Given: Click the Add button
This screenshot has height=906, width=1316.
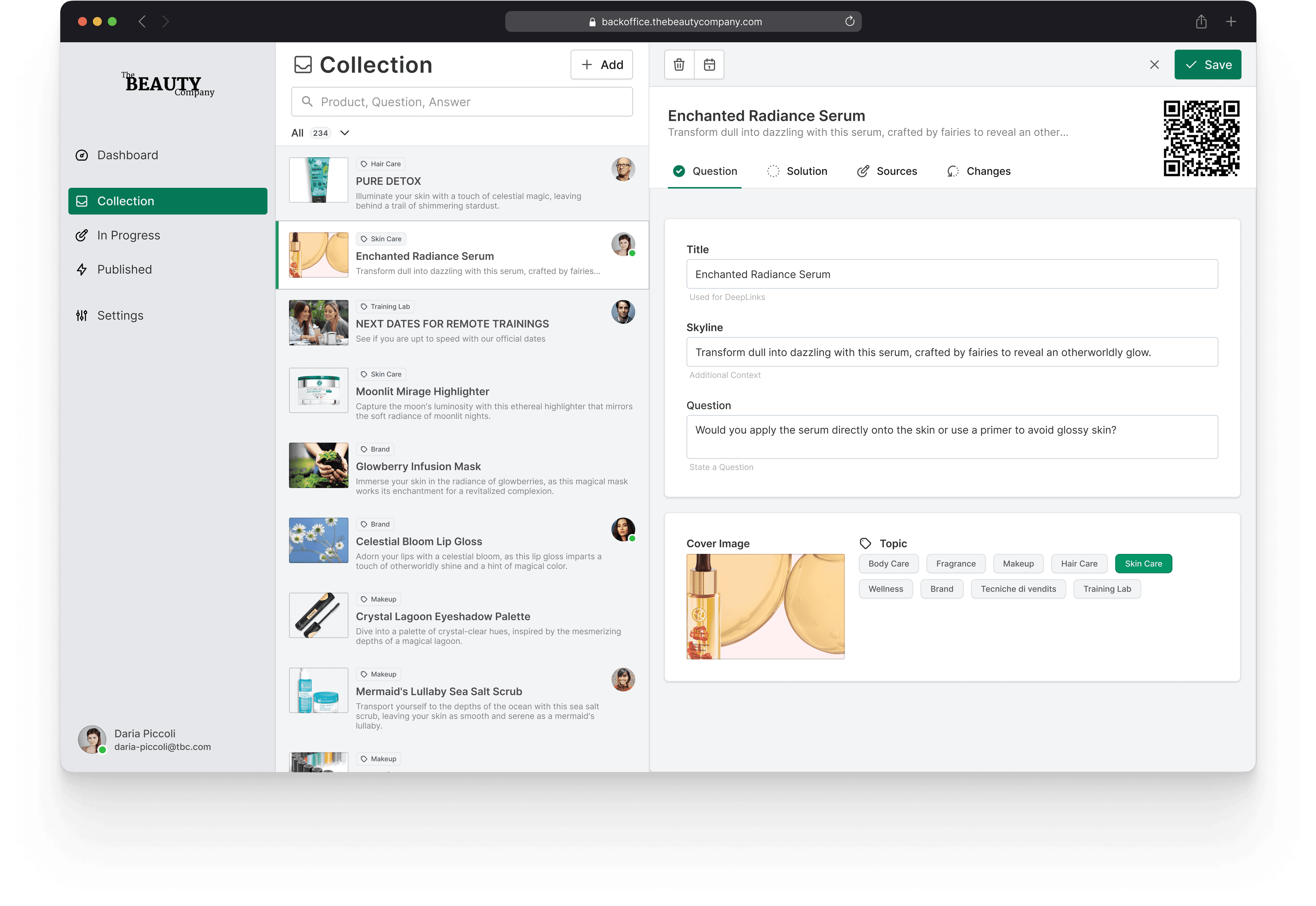Looking at the screenshot, I should click(x=601, y=64).
